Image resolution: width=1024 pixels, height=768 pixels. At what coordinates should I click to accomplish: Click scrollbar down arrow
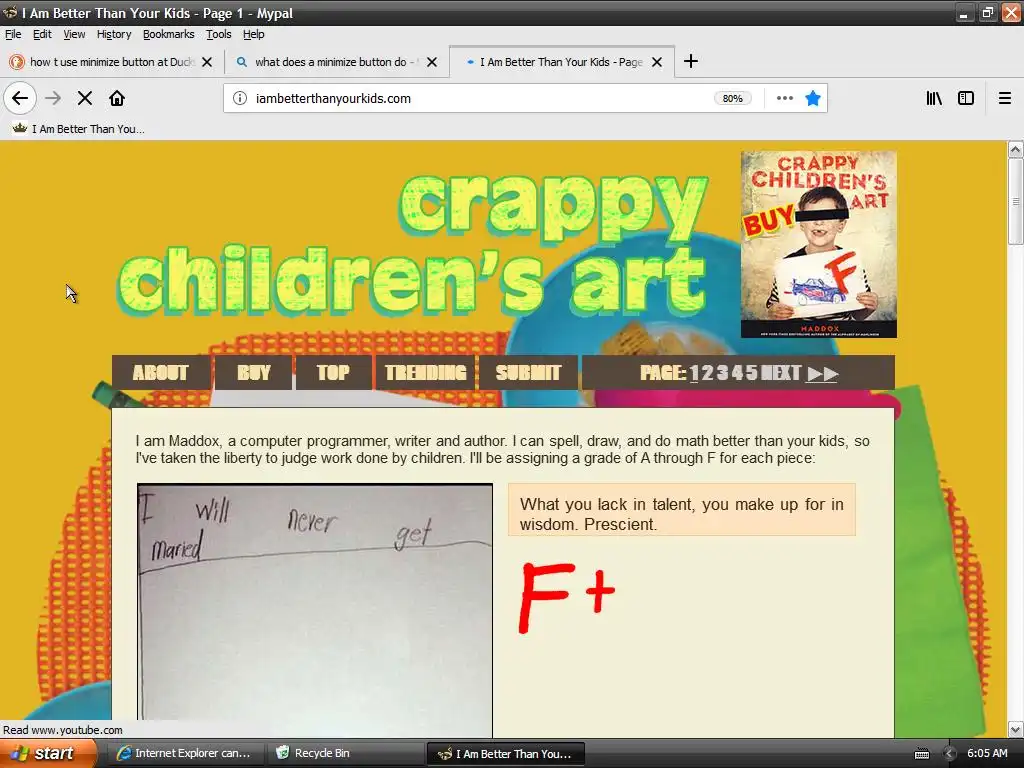pyautogui.click(x=1015, y=729)
